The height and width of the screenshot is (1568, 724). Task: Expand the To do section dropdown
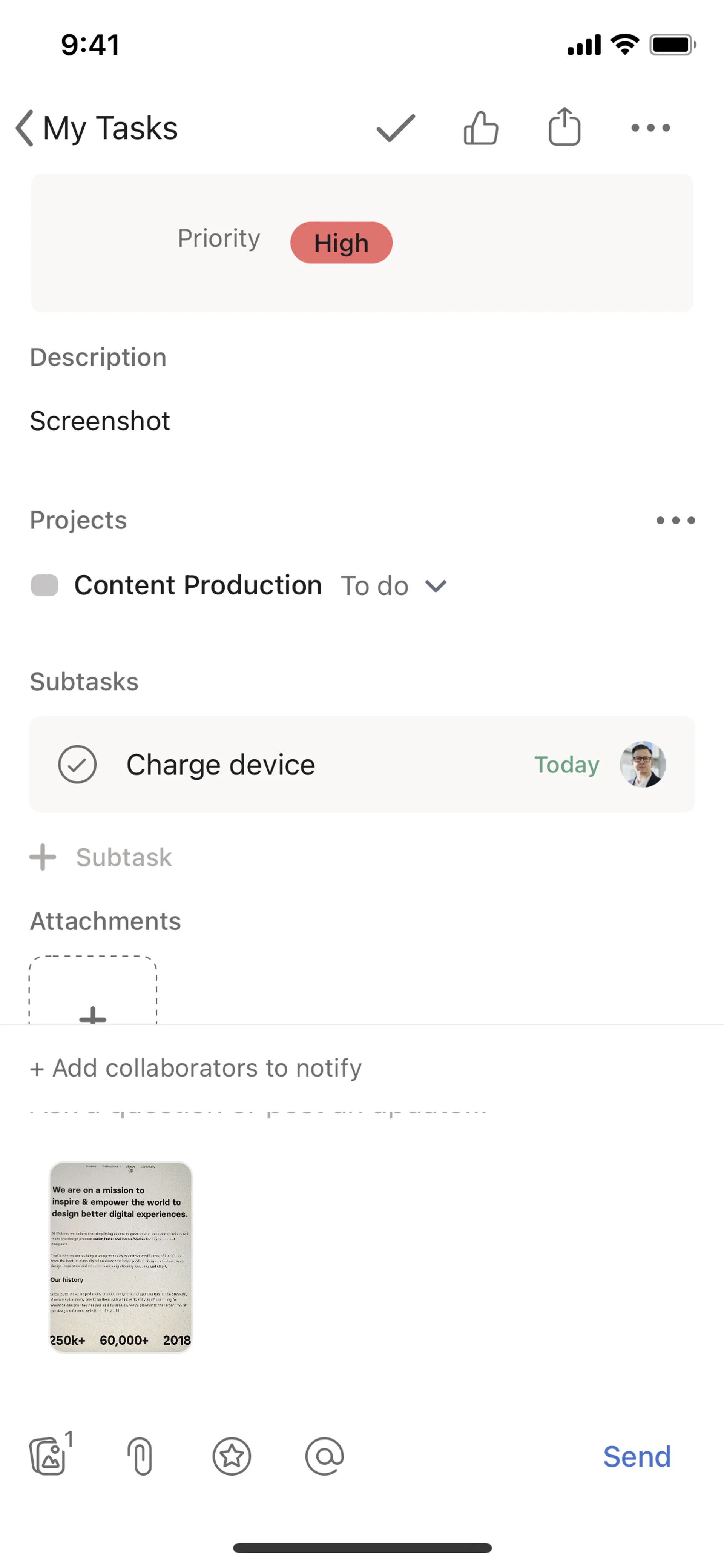tap(436, 586)
